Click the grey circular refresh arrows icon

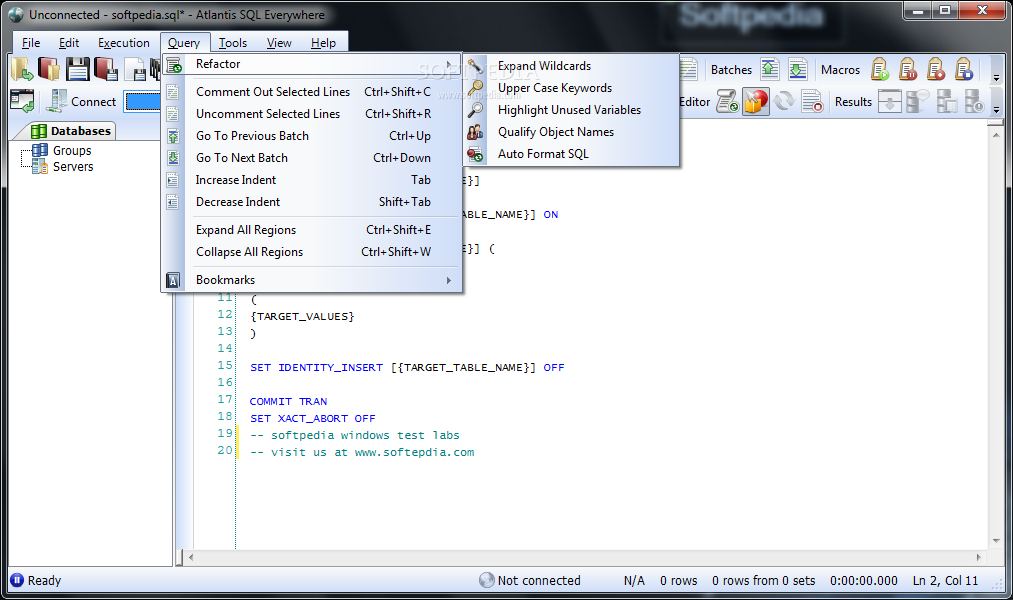coord(784,101)
